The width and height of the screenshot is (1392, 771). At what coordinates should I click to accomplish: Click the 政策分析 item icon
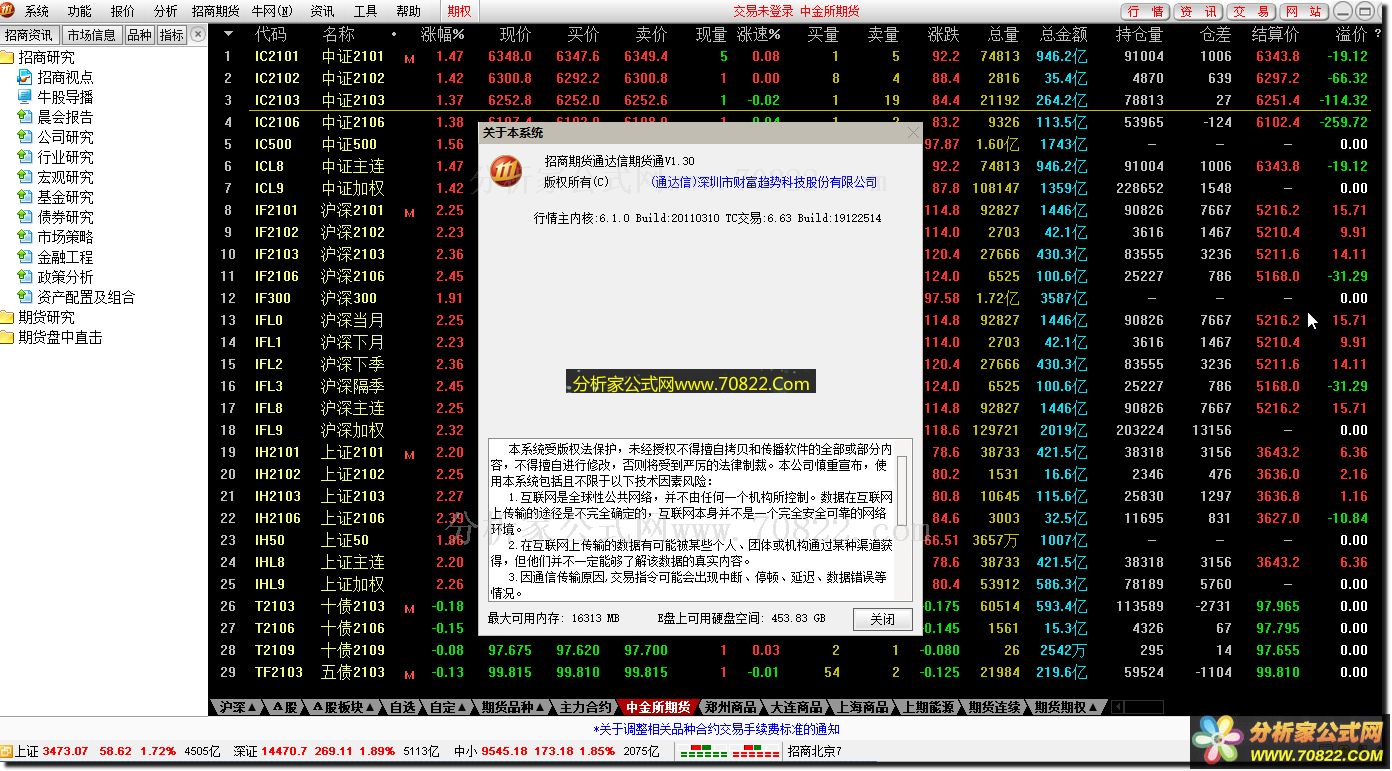coord(26,277)
